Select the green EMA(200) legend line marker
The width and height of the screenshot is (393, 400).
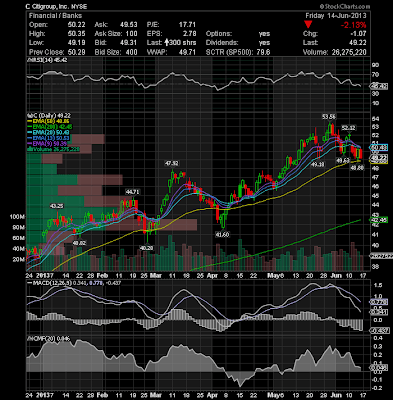(29, 127)
